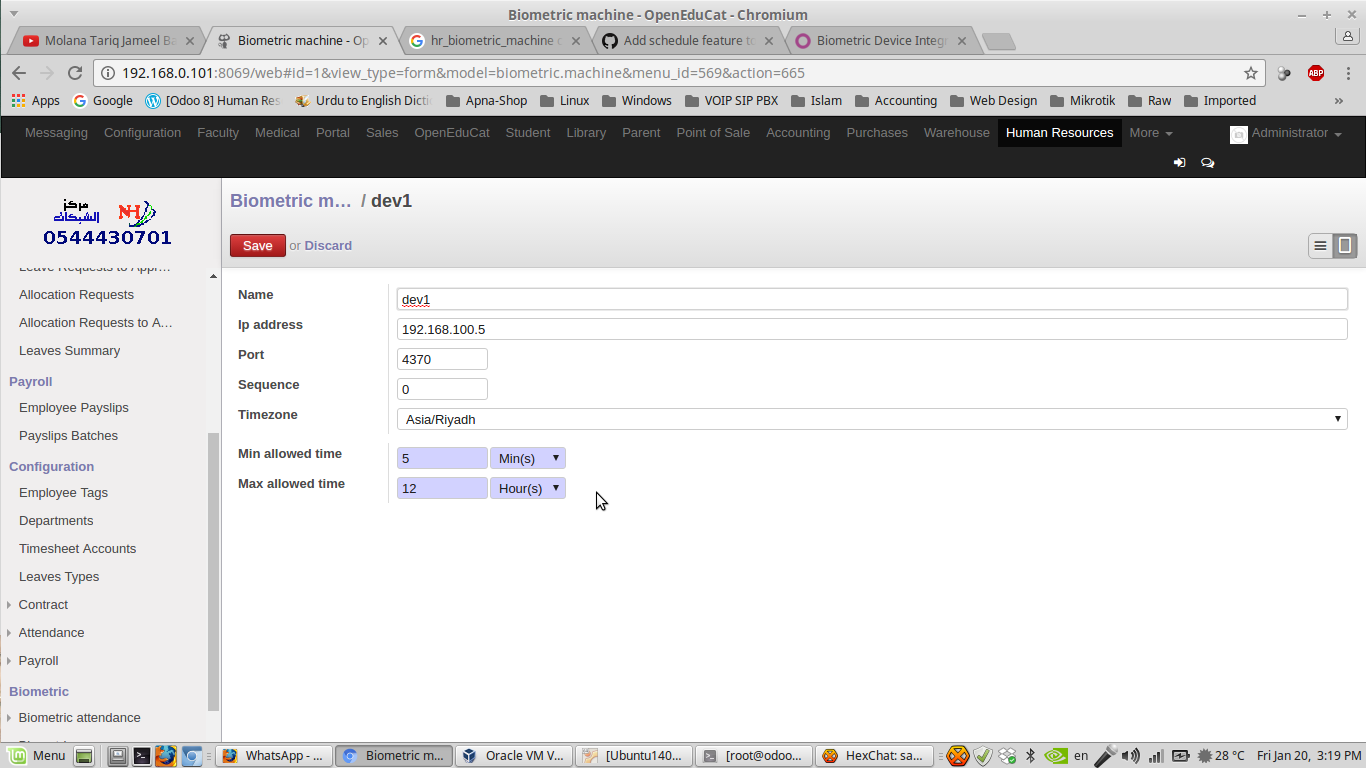Open the Adblock Plus extension icon
1366x768 pixels.
(1316, 73)
